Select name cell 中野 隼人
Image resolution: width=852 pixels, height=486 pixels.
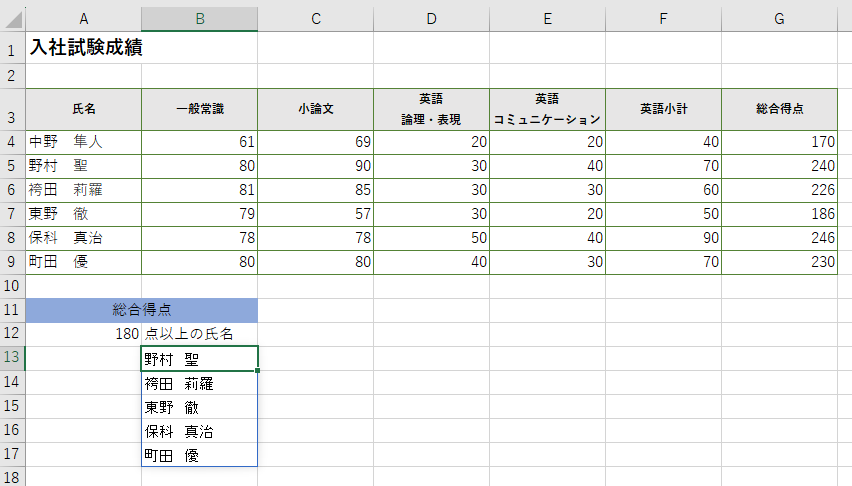click(x=83, y=142)
